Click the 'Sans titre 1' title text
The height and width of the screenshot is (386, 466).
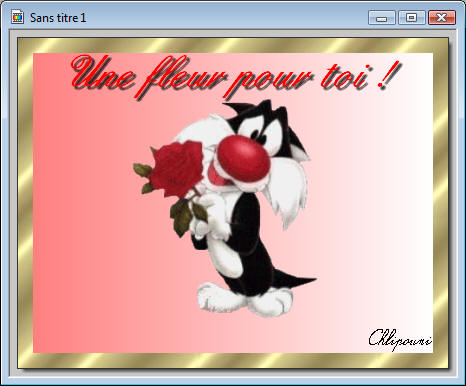click(58, 18)
